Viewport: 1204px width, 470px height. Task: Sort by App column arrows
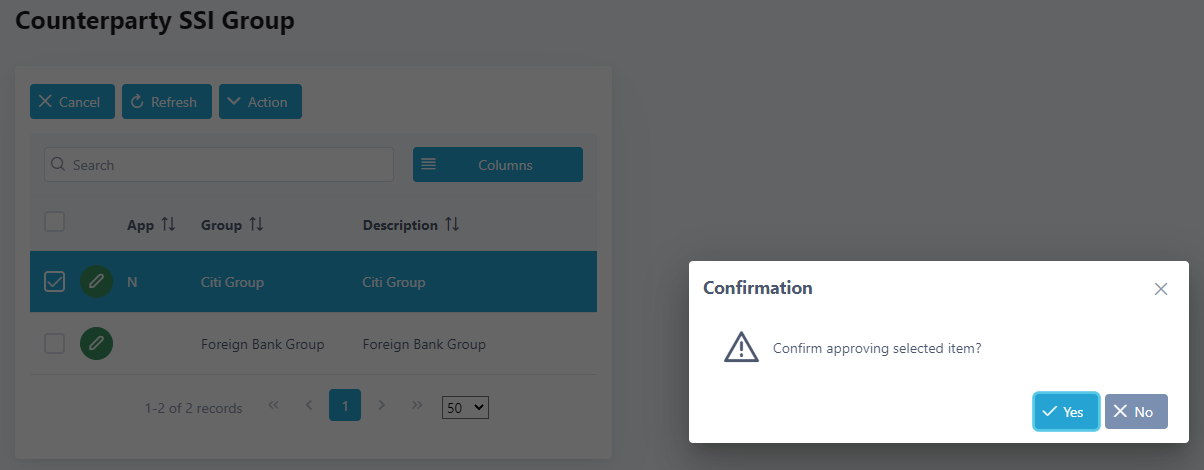(168, 225)
